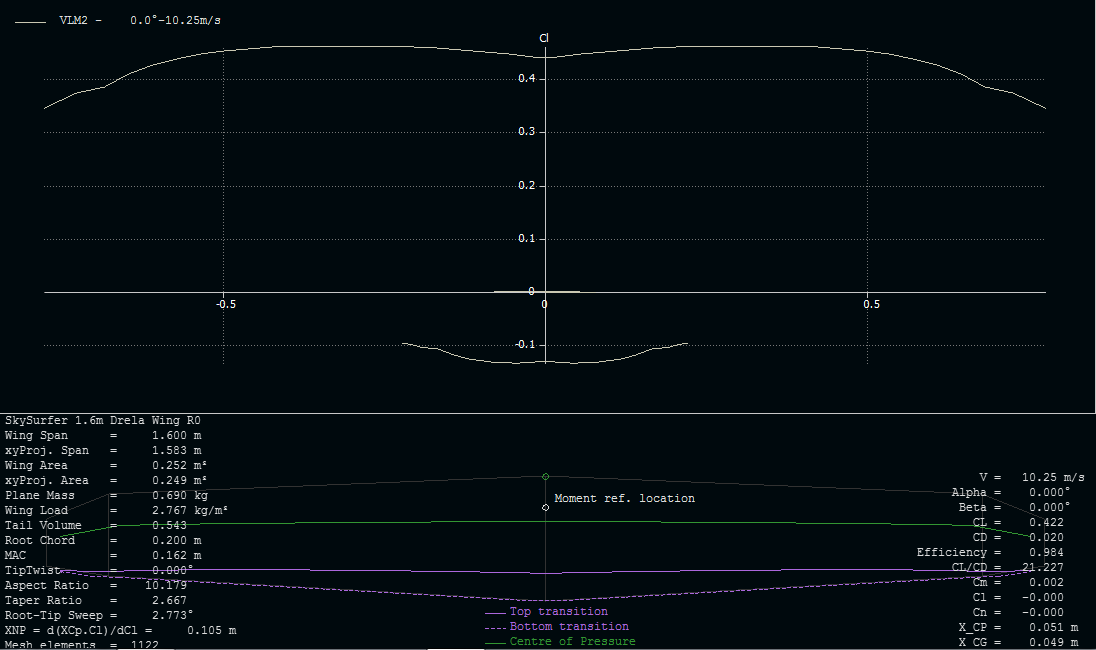Click the X_CG value 0.049 m
The height and width of the screenshot is (650, 1096).
(x=1053, y=643)
